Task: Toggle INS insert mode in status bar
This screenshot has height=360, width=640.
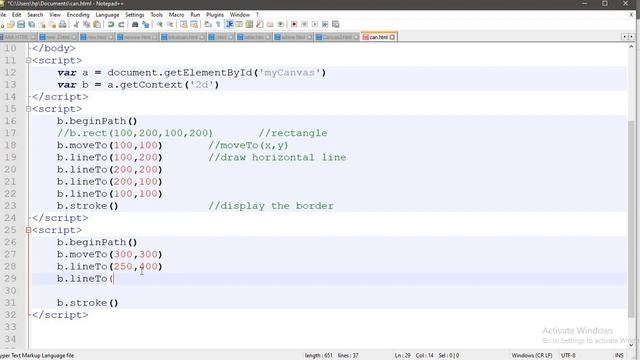Action: 619,355
